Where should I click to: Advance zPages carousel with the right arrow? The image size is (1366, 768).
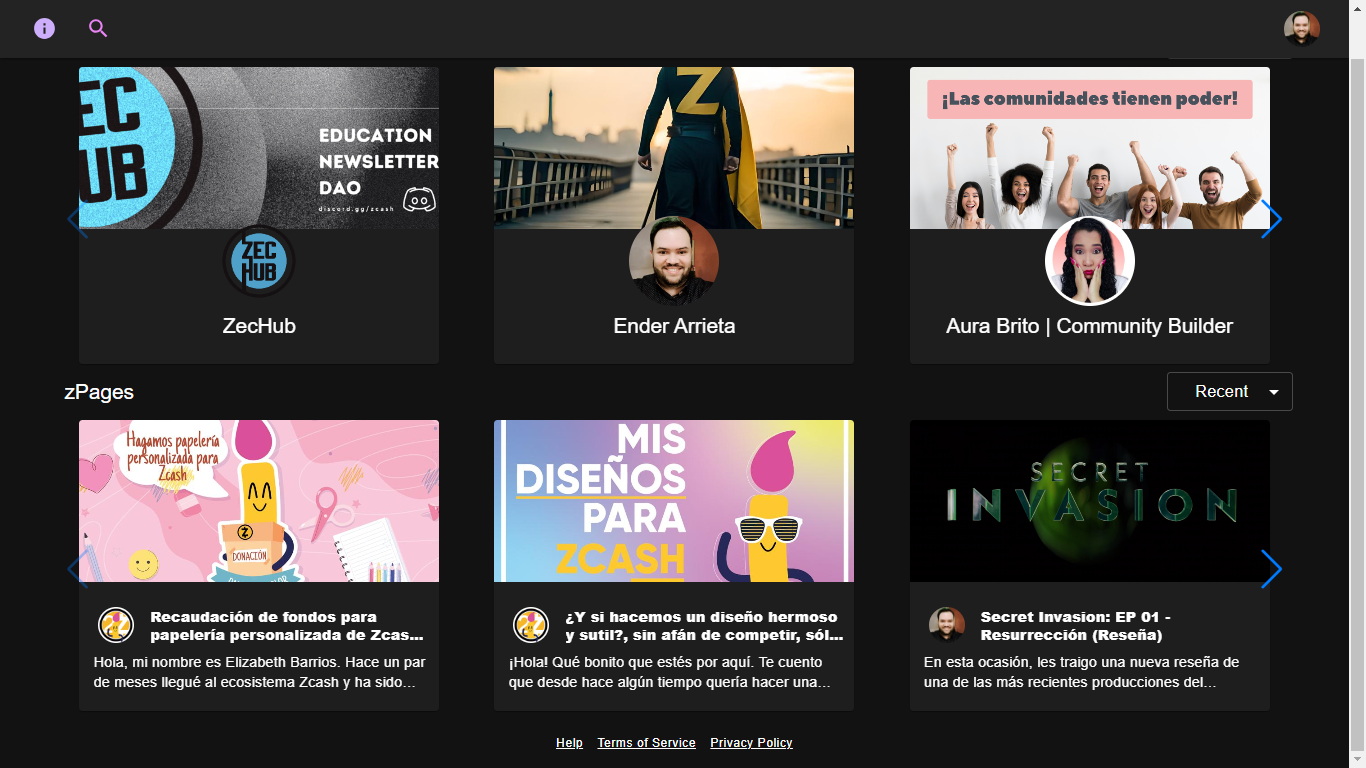coord(1271,569)
